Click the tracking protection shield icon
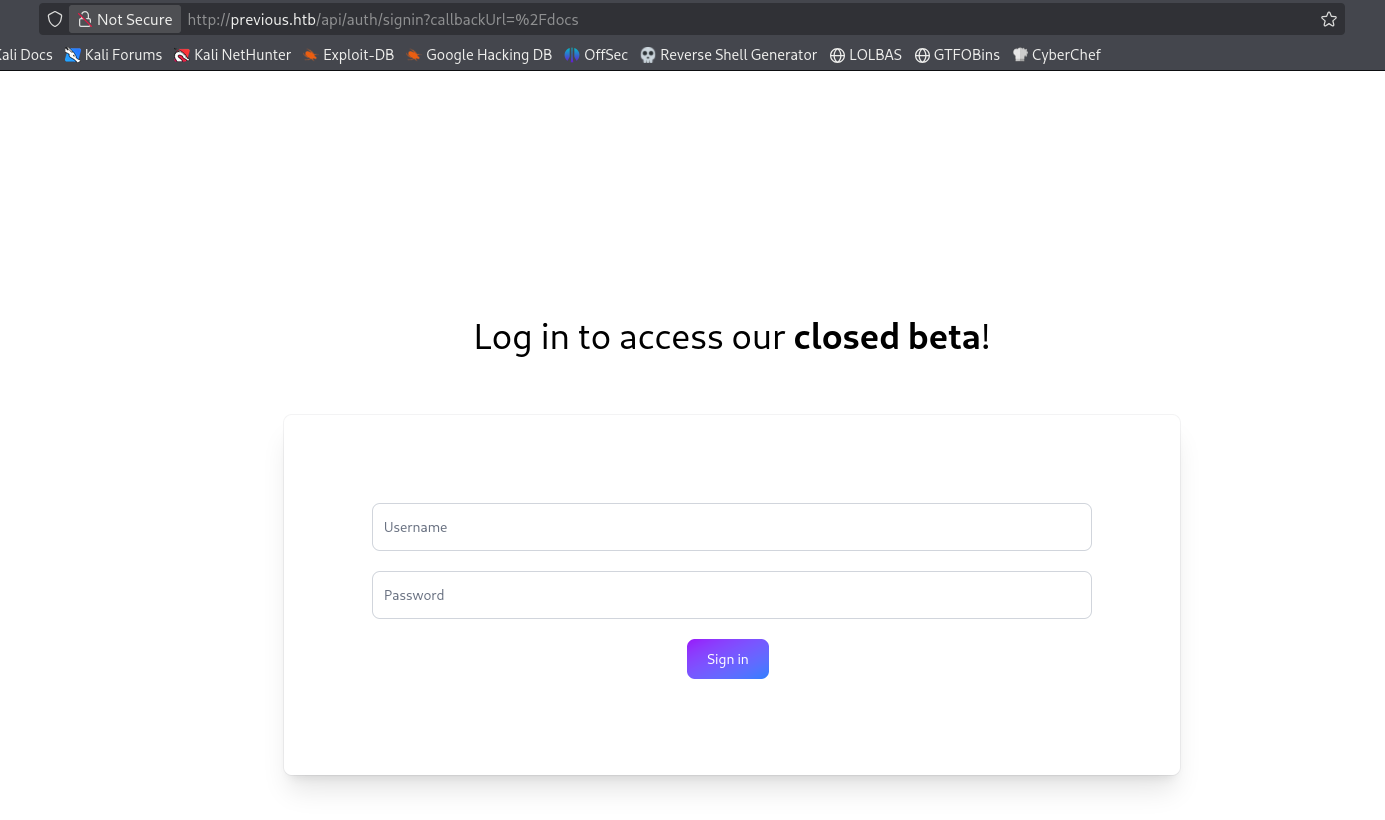This screenshot has width=1385, height=820. [55, 20]
